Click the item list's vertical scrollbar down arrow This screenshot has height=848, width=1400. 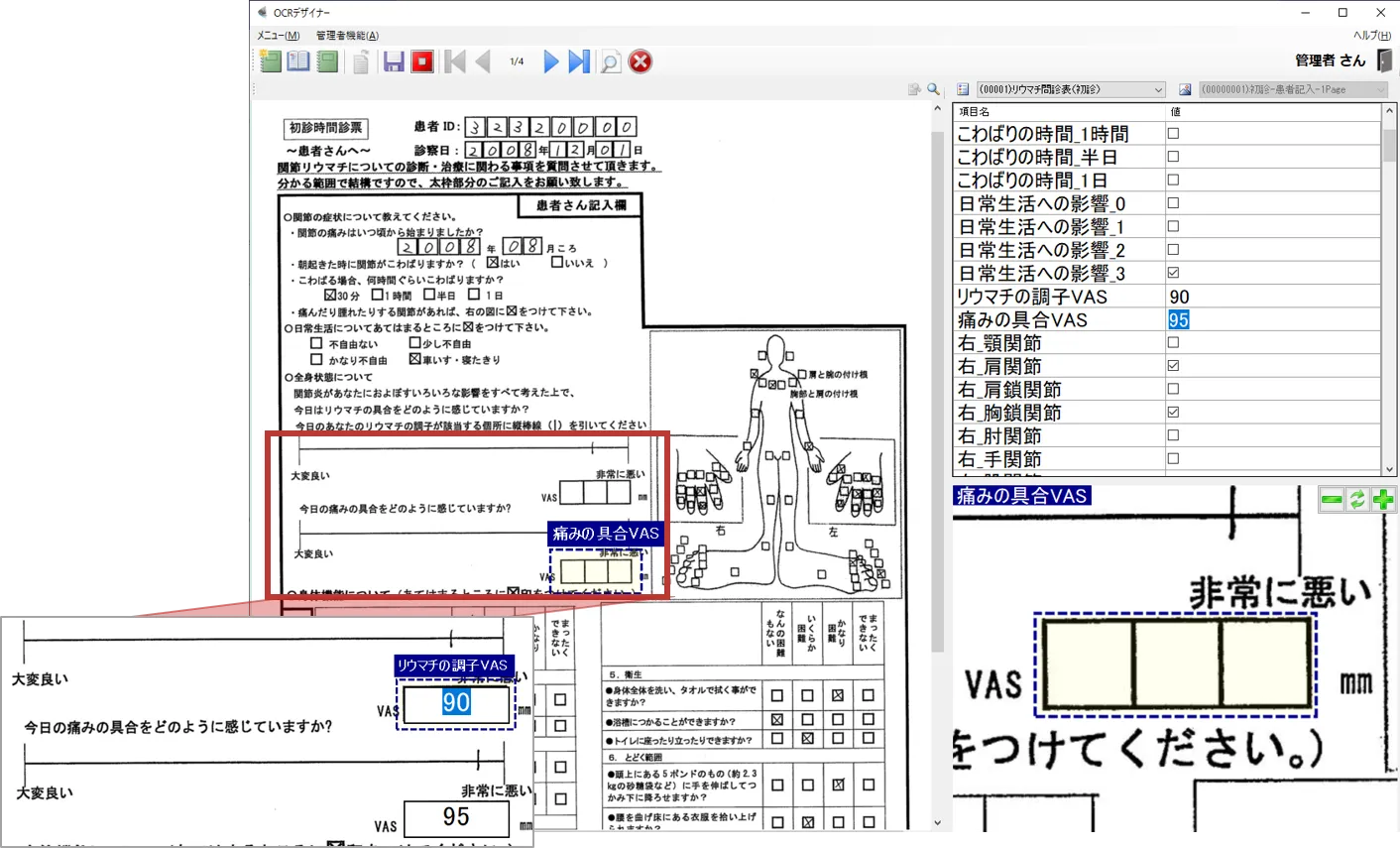tap(1390, 469)
